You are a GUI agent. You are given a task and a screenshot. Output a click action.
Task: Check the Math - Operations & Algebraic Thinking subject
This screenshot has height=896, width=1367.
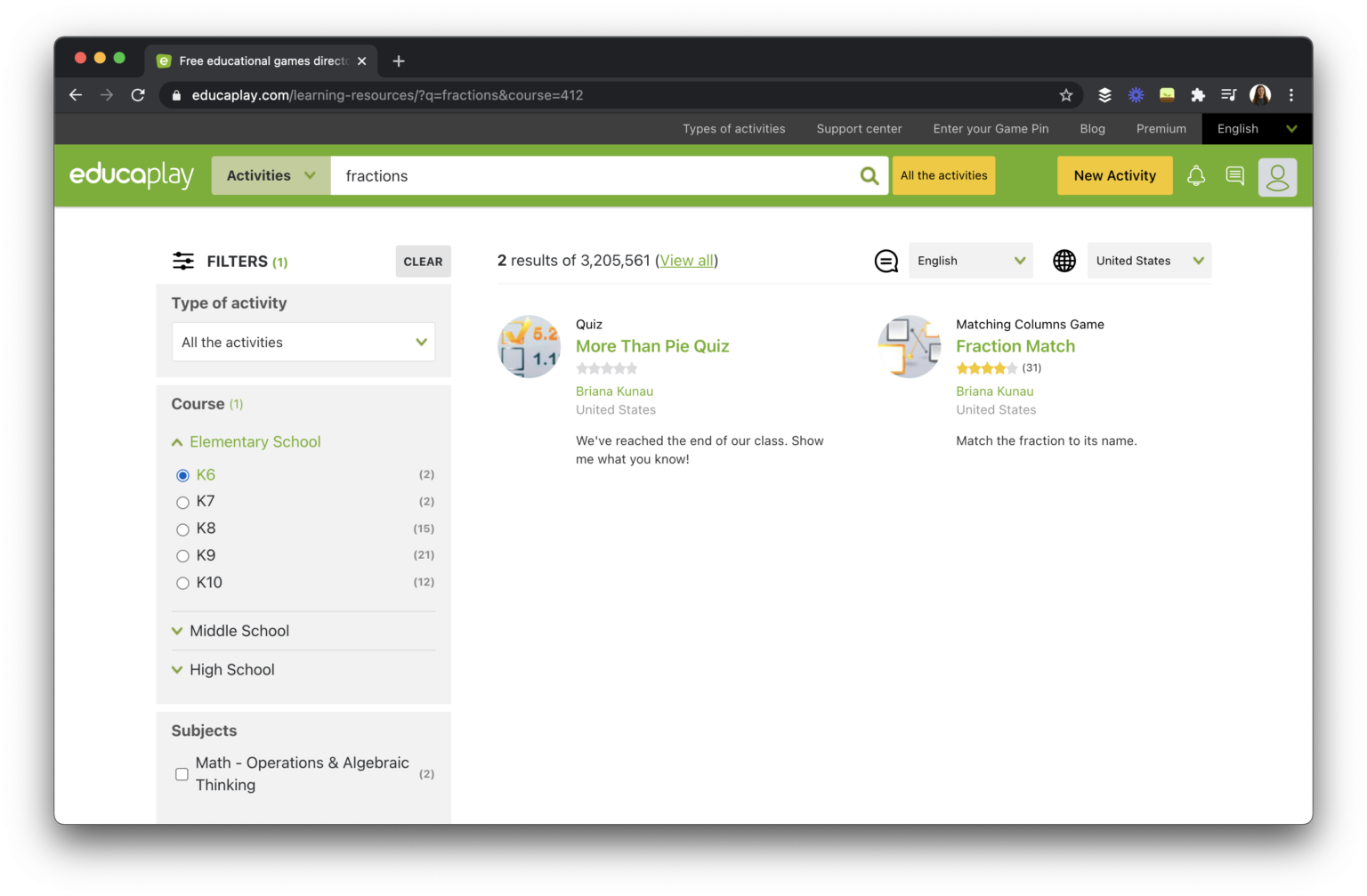(x=182, y=774)
